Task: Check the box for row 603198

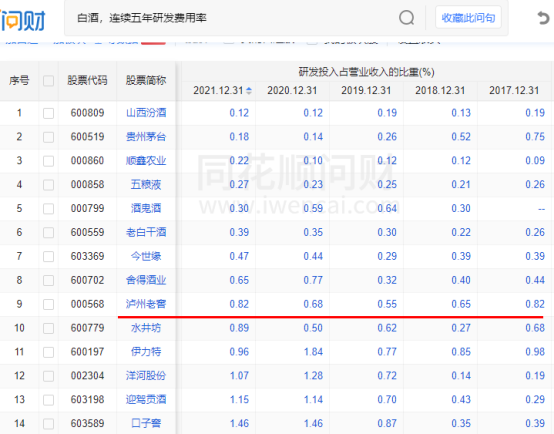Action: [x=48, y=400]
